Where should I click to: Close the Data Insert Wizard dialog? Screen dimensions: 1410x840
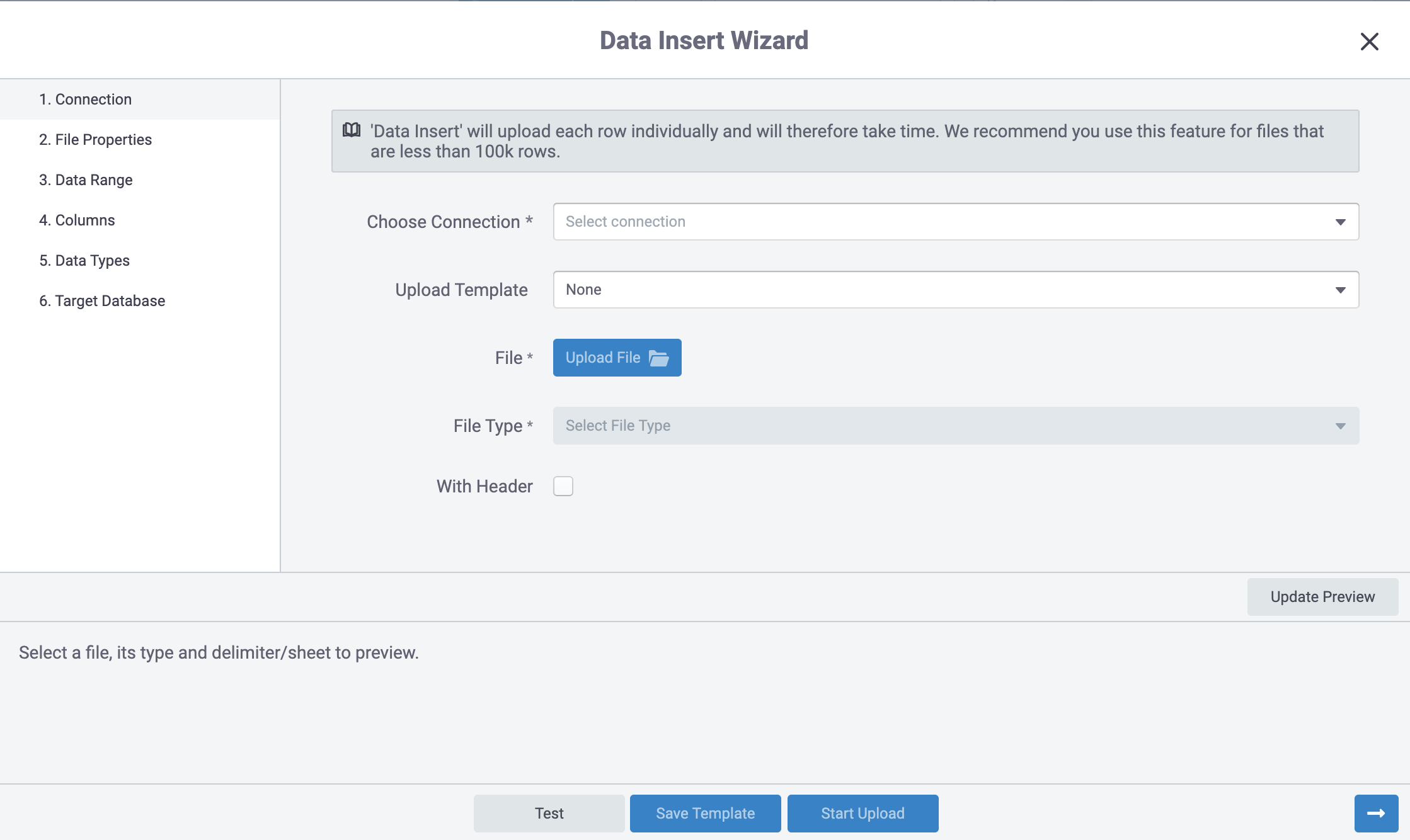tap(1369, 42)
